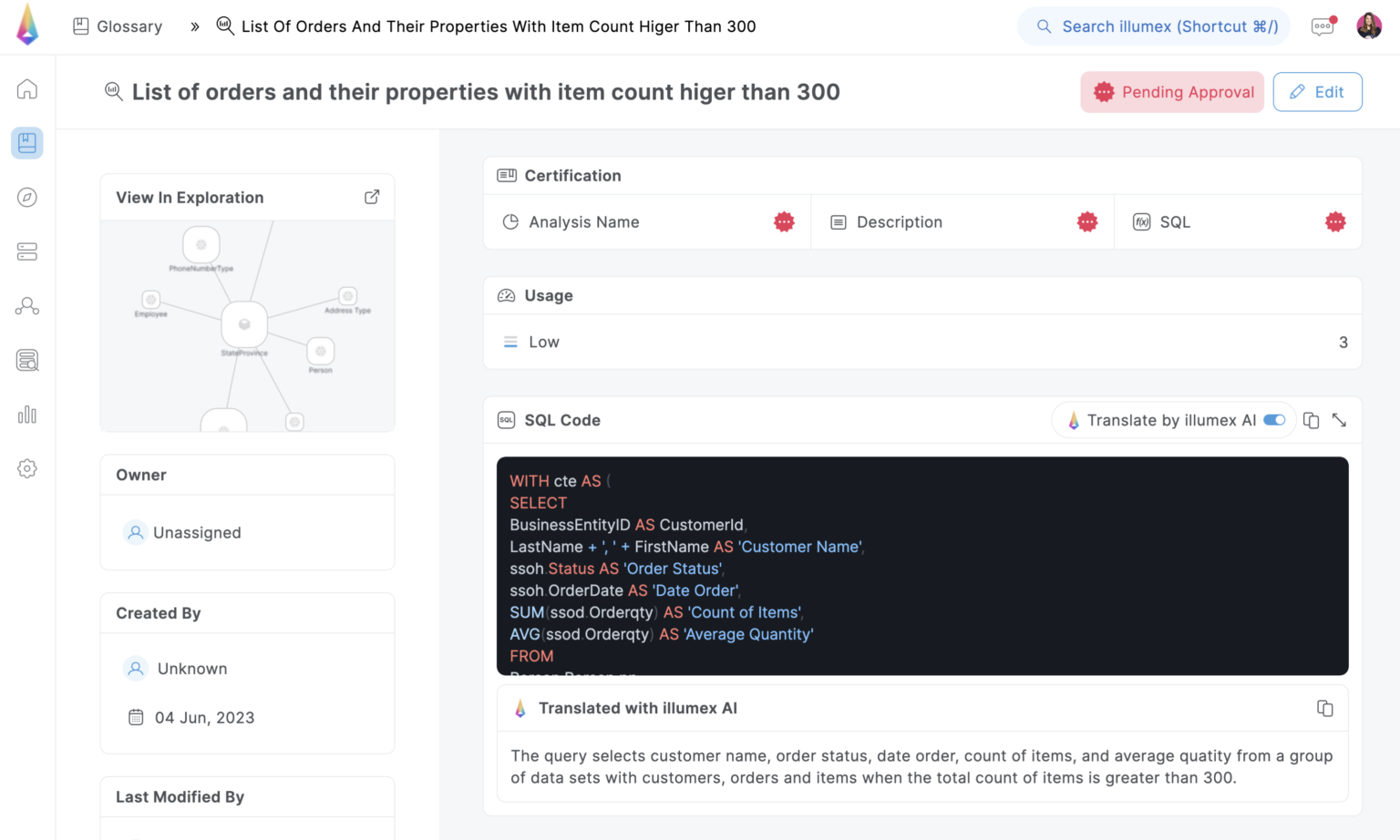Screen dimensions: 1400x840
Task: Expand the SQL code view with the diagonal arrows
Action: [1339, 420]
